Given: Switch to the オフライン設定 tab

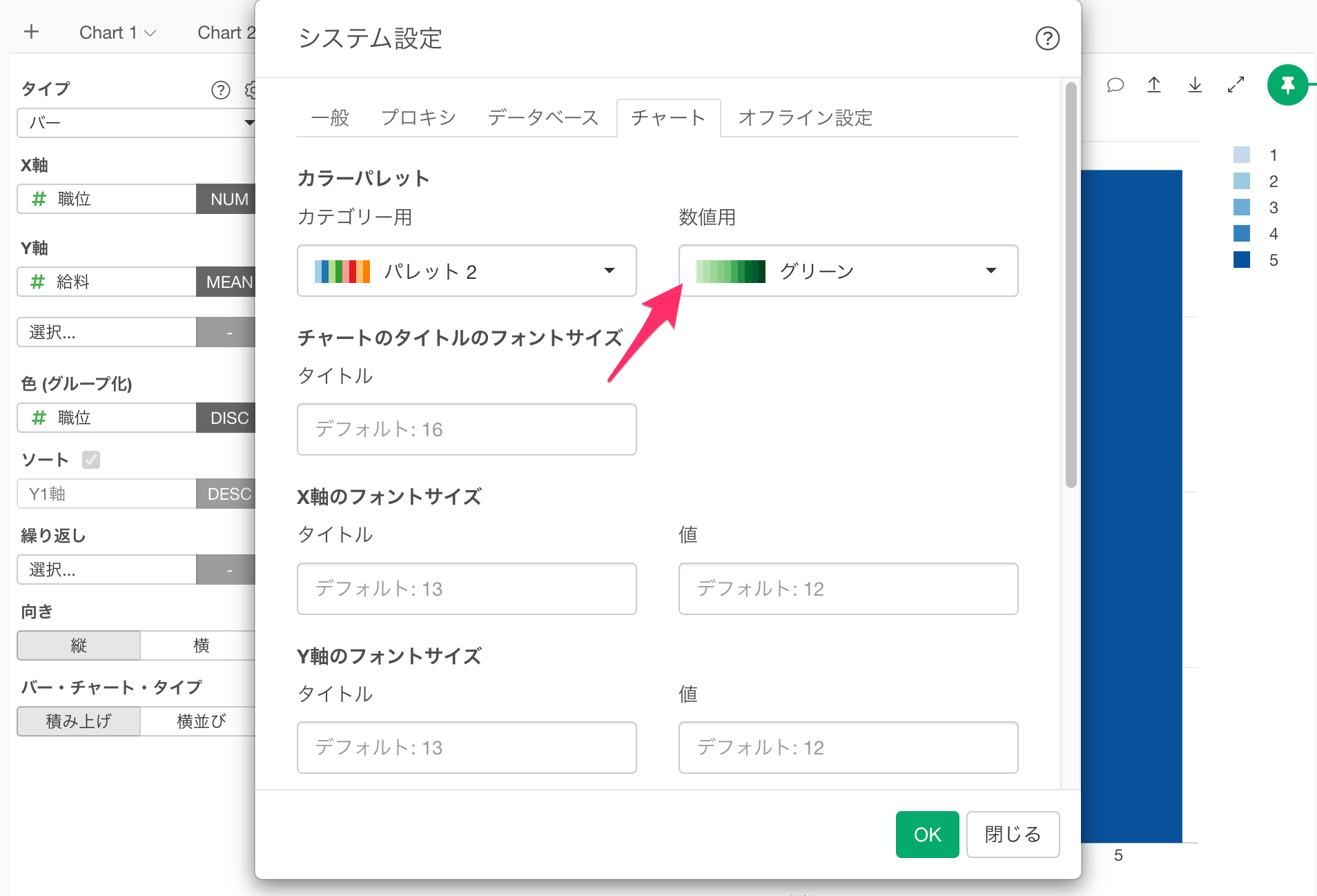Looking at the screenshot, I should [805, 117].
